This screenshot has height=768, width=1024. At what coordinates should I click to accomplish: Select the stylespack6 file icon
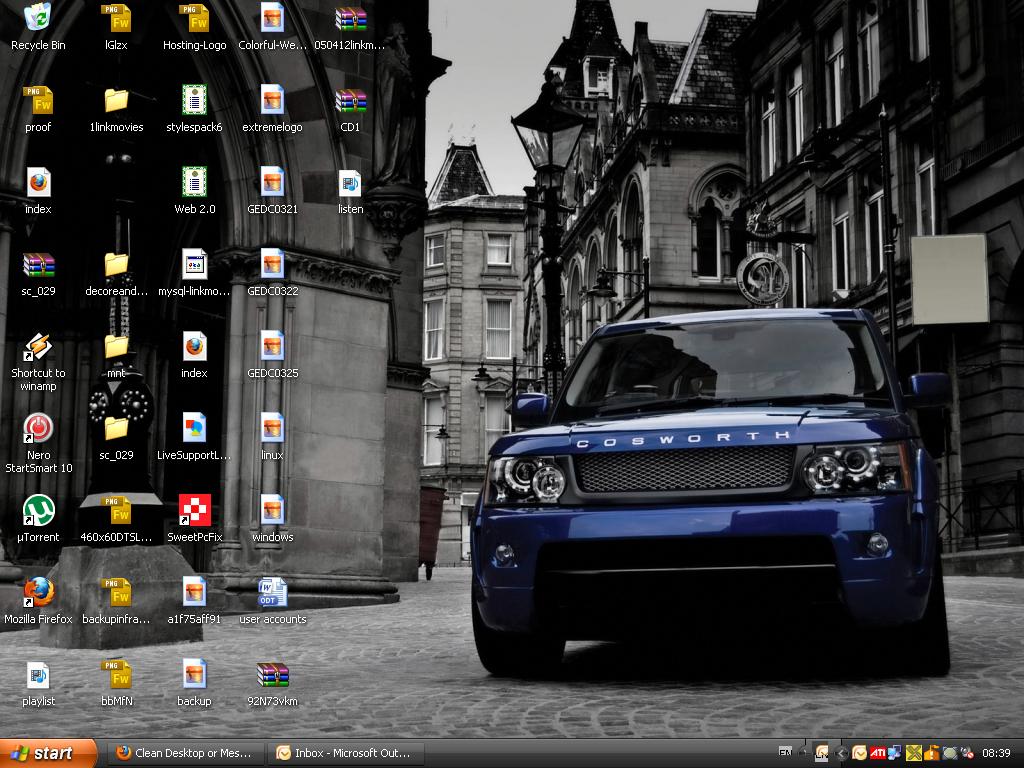(194, 100)
